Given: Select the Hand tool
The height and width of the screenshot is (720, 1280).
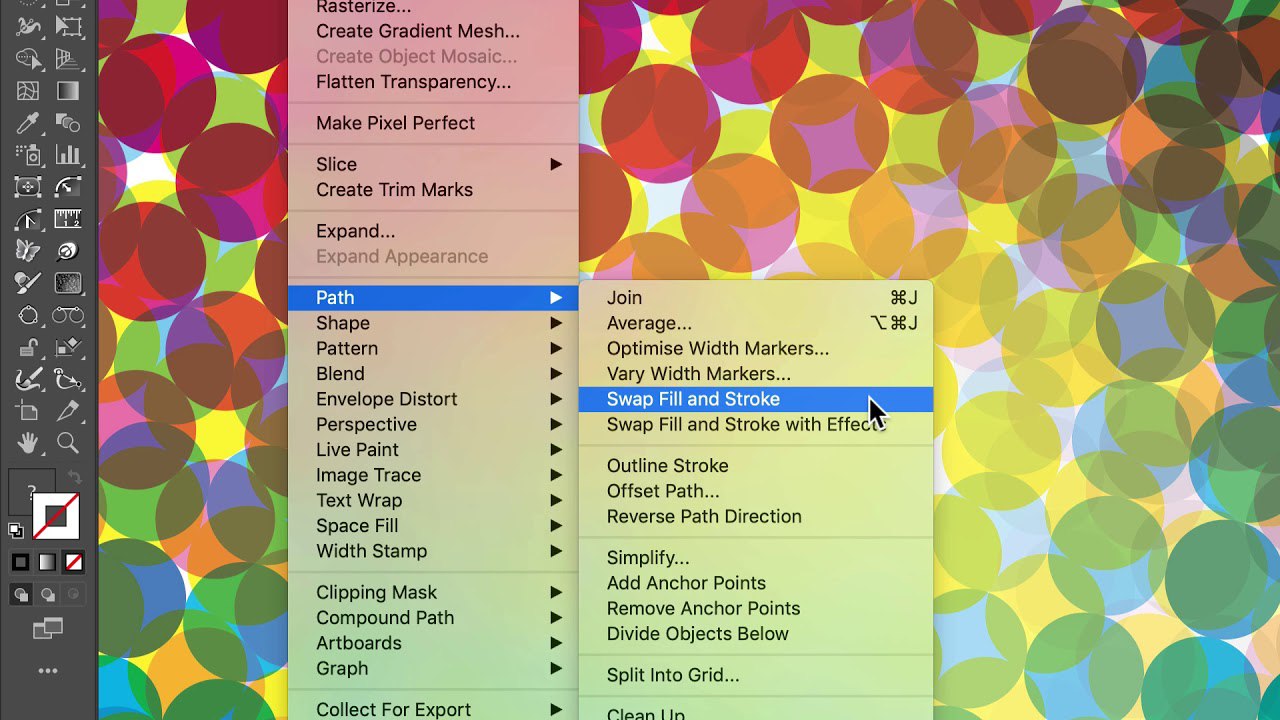Looking at the screenshot, I should tap(28, 443).
